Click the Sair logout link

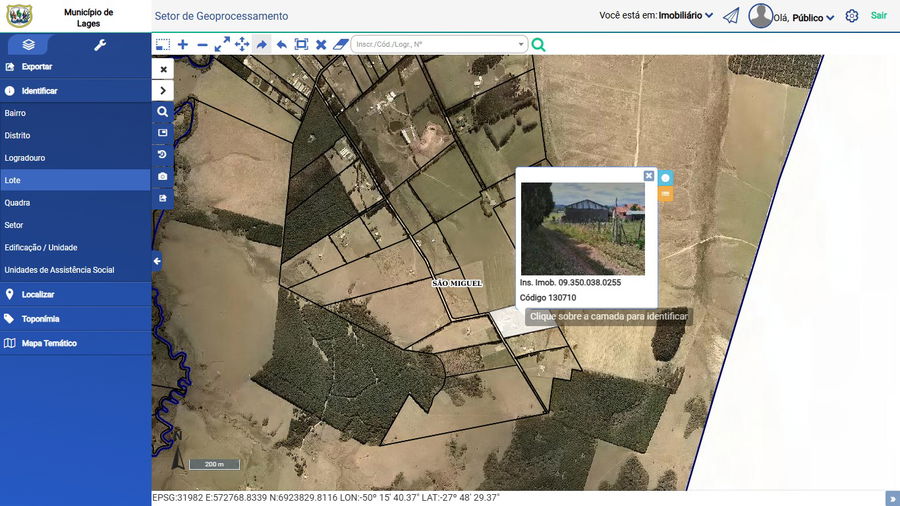[878, 16]
